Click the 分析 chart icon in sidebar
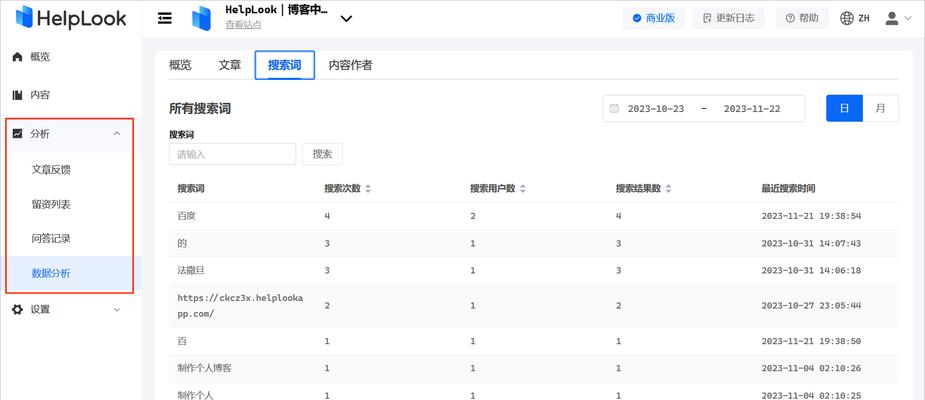The height and width of the screenshot is (400, 925). (18, 134)
